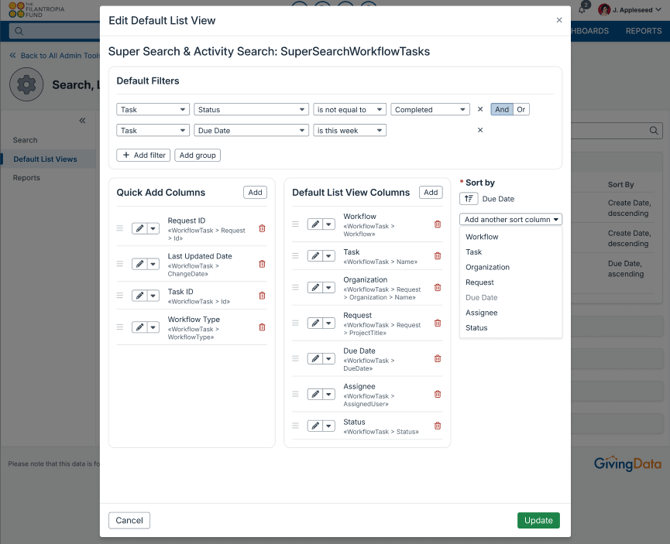Close the Edit Default List View dialog
This screenshot has width=670, height=544.
pos(559,20)
